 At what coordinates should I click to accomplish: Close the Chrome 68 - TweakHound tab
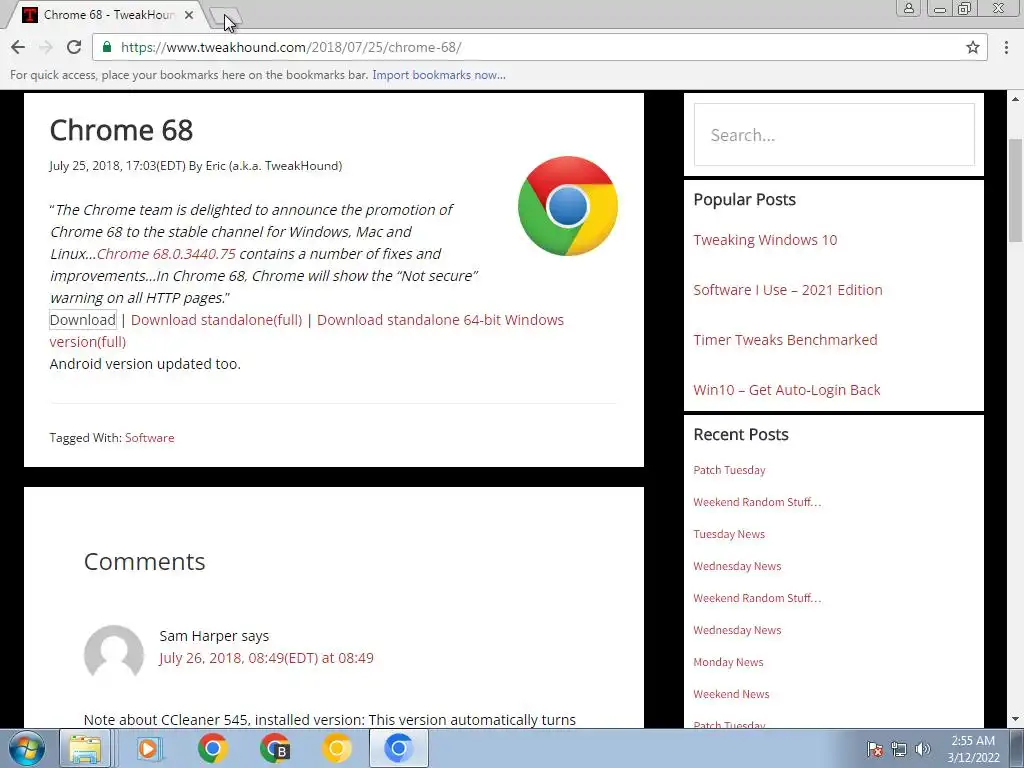[x=189, y=14]
